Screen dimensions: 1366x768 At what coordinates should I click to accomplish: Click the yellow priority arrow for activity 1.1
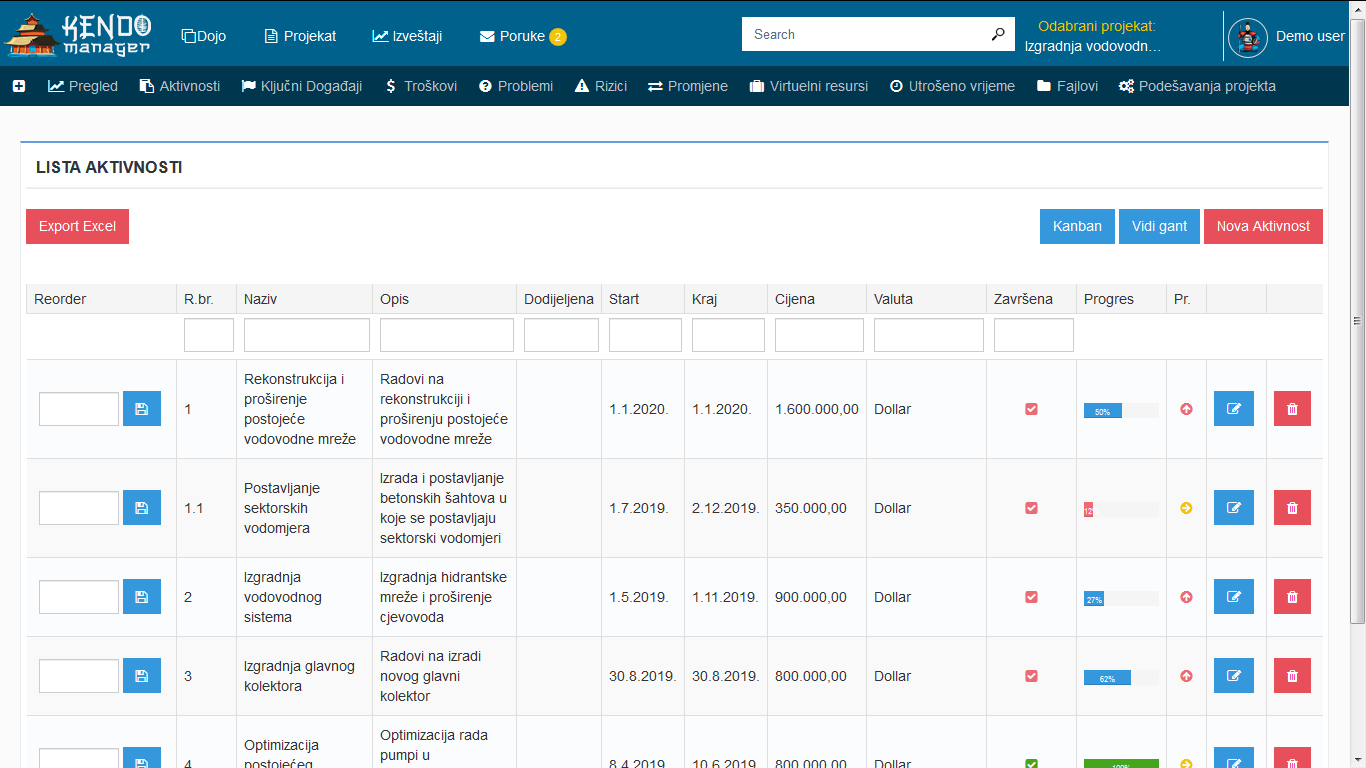point(1186,508)
